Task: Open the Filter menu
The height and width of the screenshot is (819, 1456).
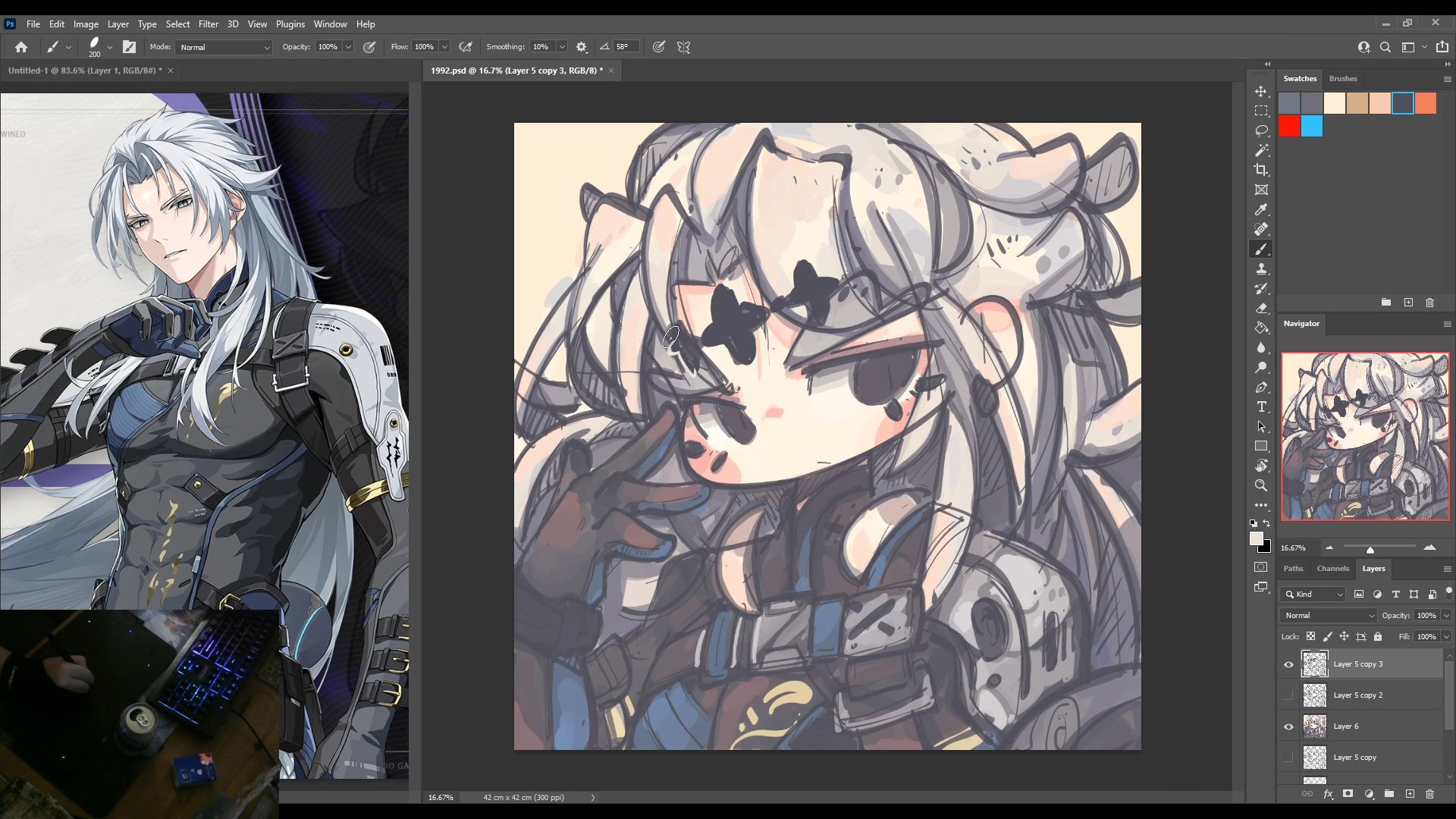Action: (x=208, y=24)
